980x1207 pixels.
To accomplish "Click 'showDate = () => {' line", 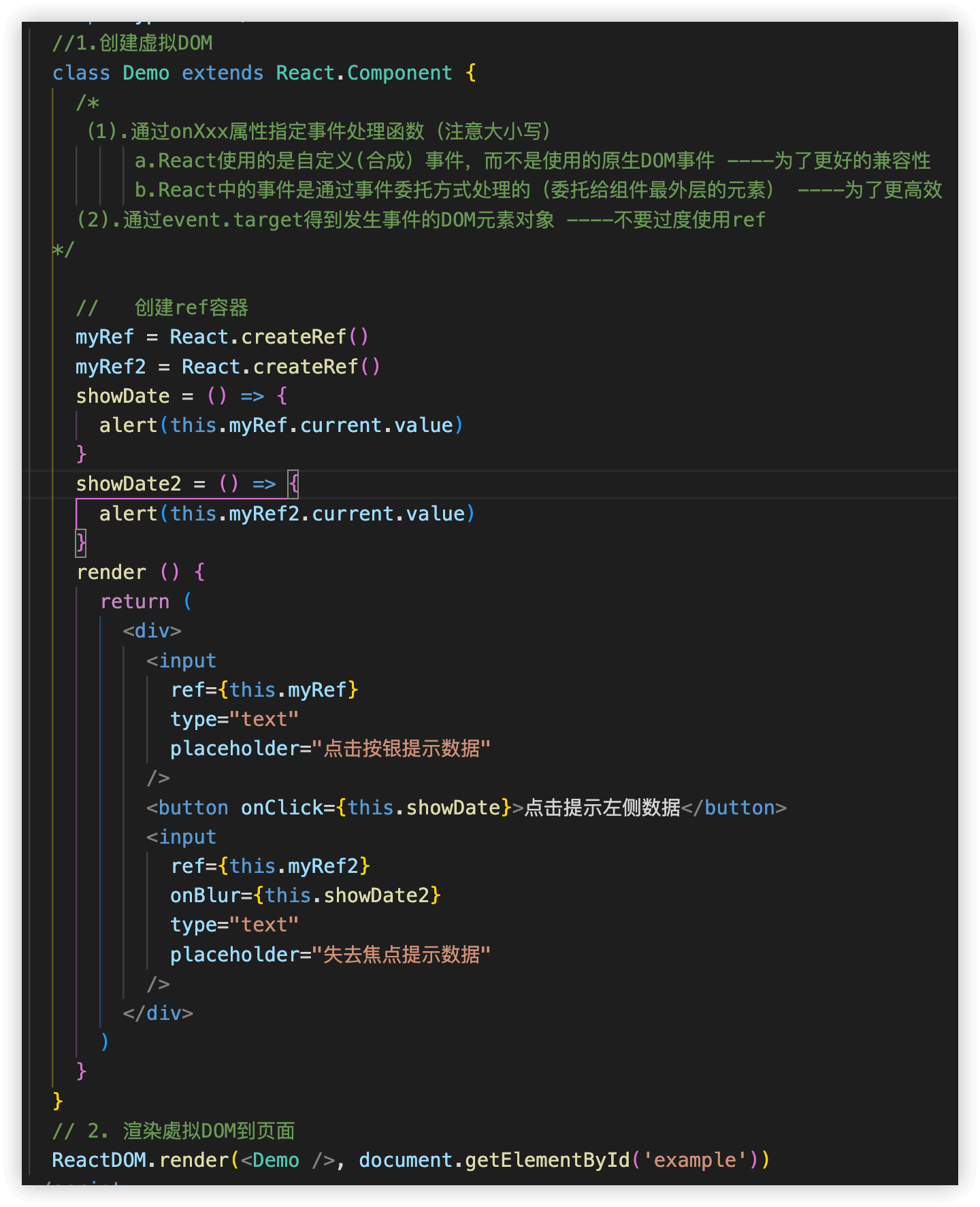I will (x=182, y=396).
